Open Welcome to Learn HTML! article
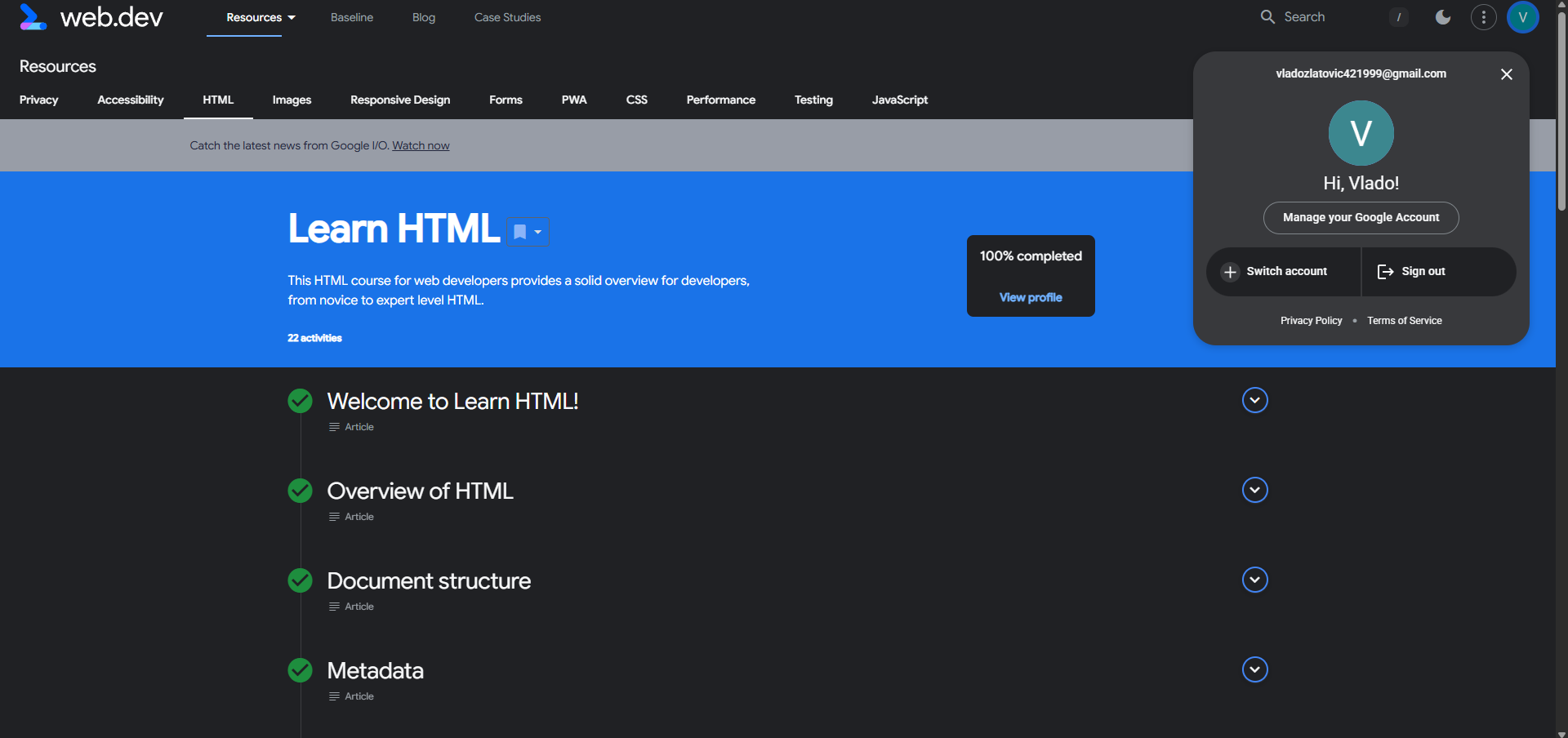 pyautogui.click(x=452, y=401)
